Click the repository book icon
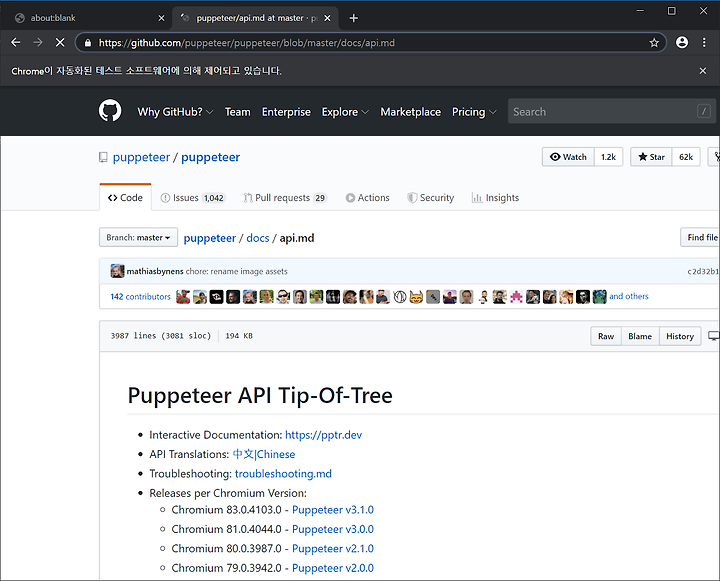 [x=103, y=158]
